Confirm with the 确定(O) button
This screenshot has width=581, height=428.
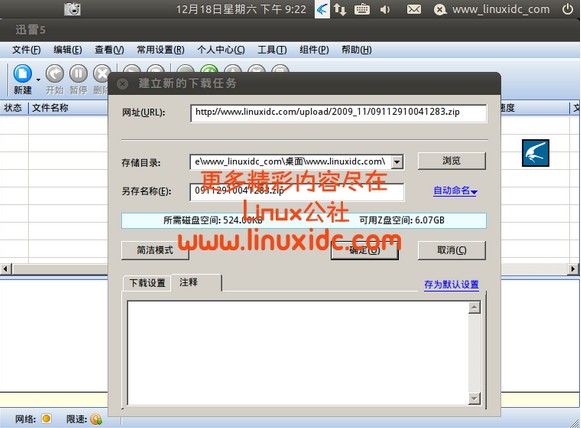(365, 250)
